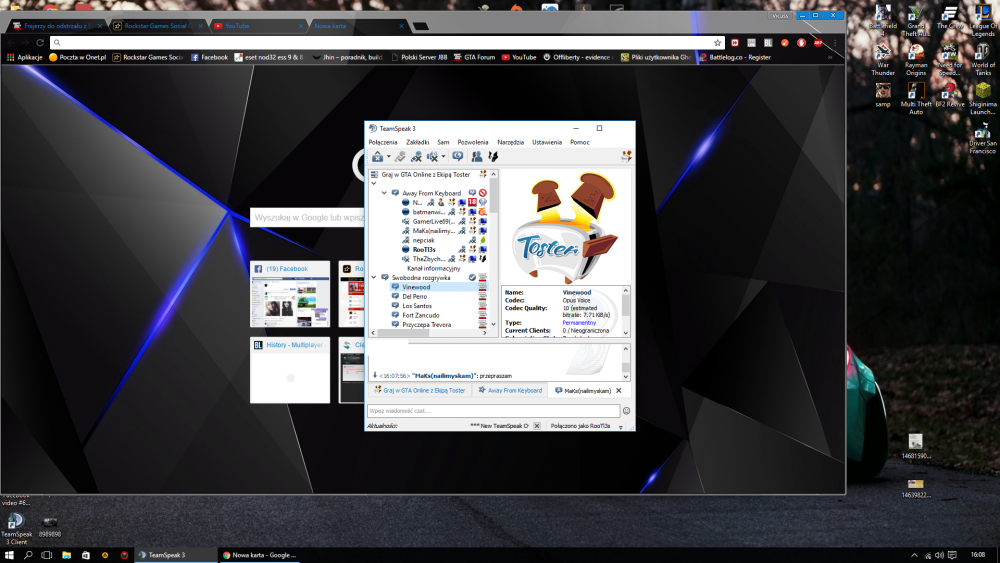Collapse the server tree under Graj w GTA Online
This screenshot has width=1000, height=563.
point(374,183)
